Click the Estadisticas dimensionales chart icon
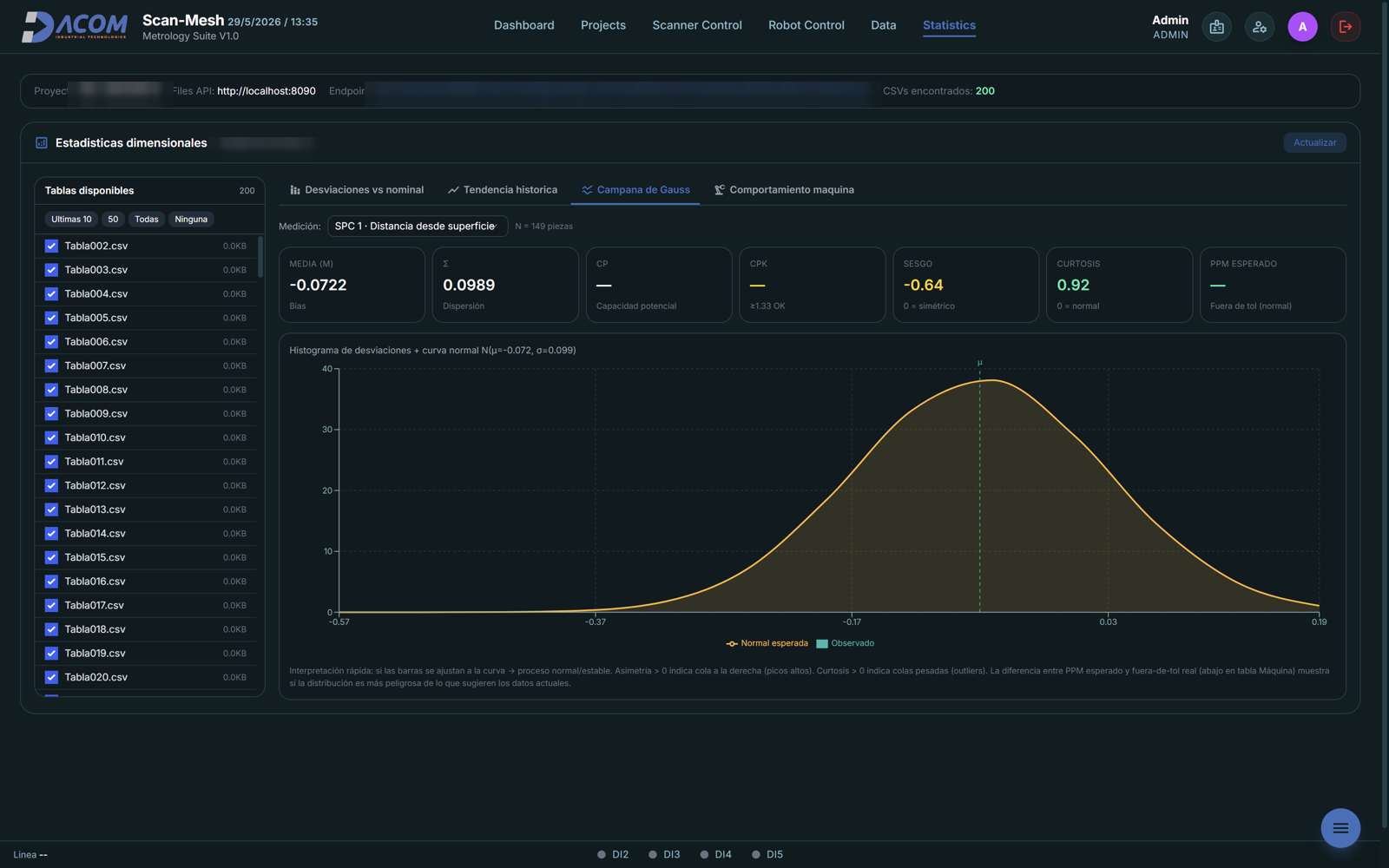Image resolution: width=1389 pixels, height=868 pixels. click(42, 142)
